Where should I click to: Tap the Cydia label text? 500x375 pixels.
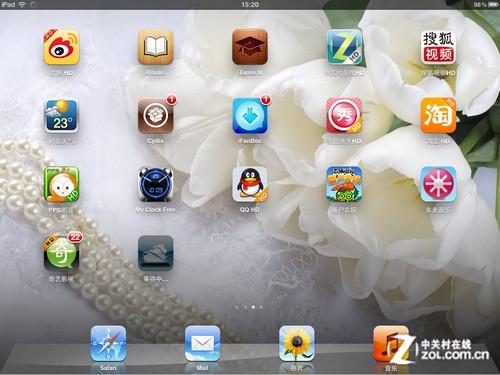(x=156, y=141)
